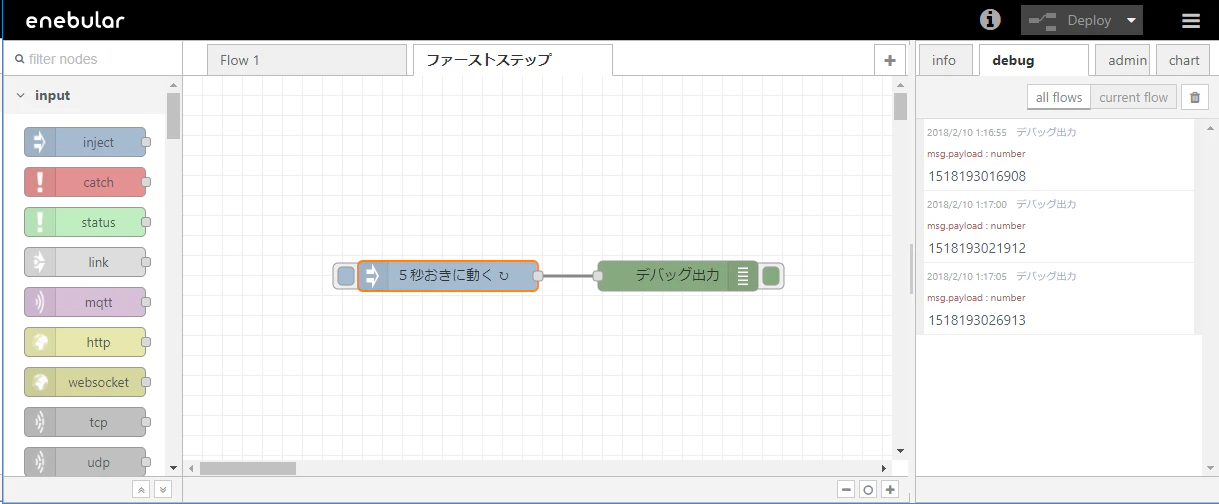Select the status node in palette
Viewport: 1219px width, 504px height.
coord(85,222)
